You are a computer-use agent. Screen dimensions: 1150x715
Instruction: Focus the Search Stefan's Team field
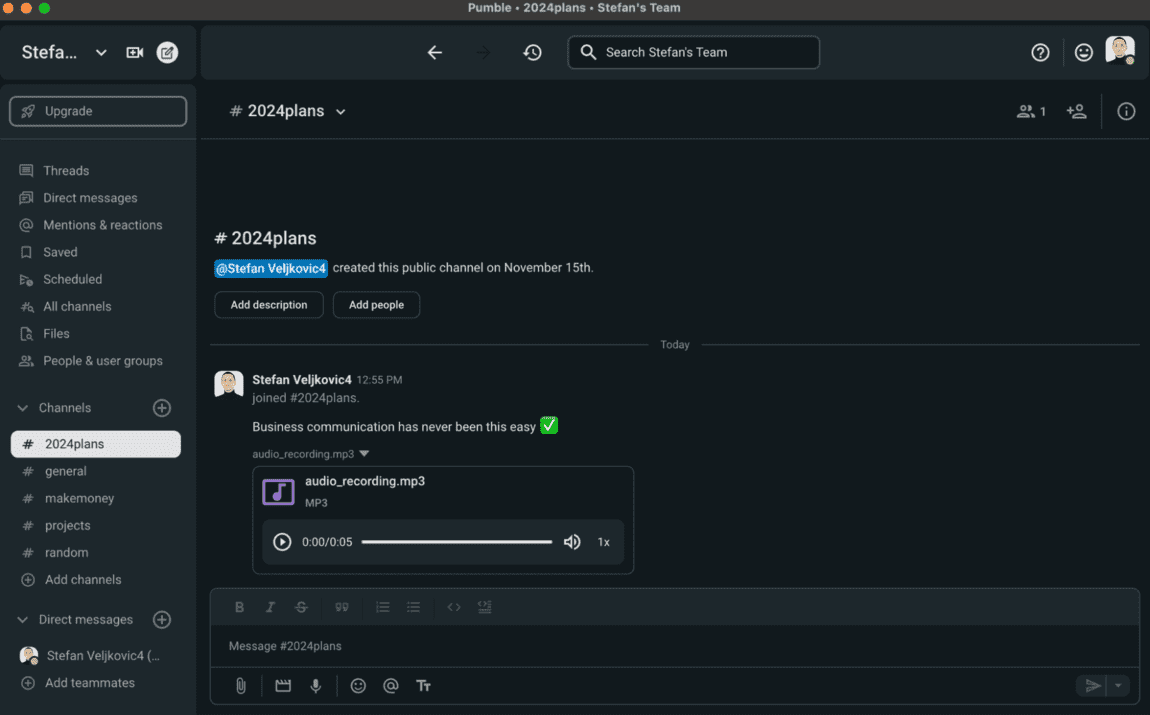694,52
